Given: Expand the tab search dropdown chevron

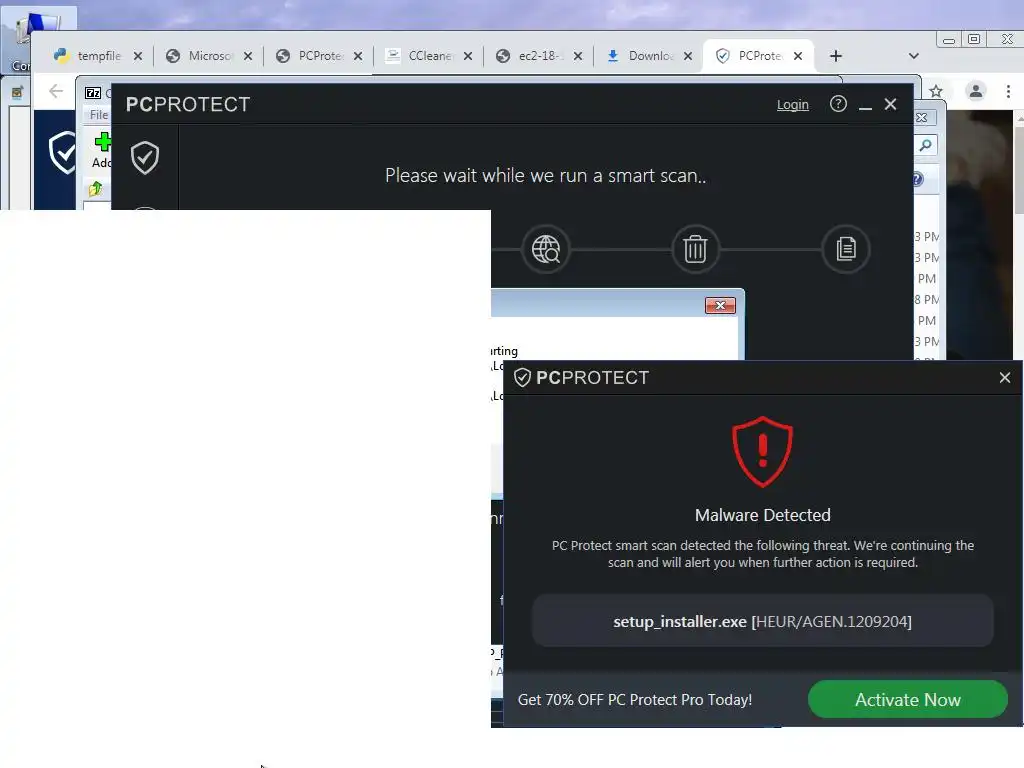Looking at the screenshot, I should [x=914, y=56].
